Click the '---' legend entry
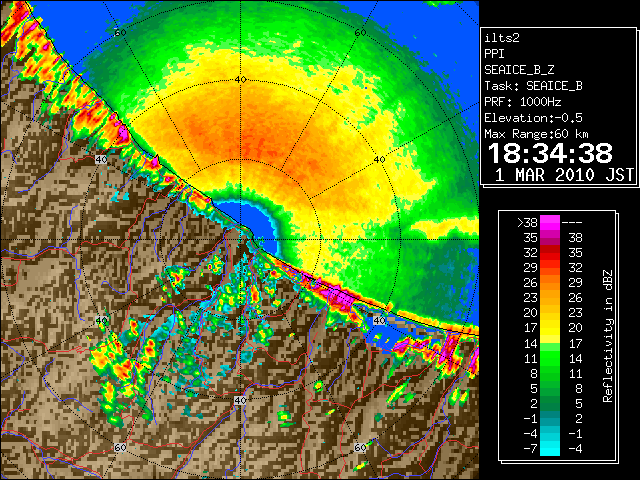Viewport: 640px width, 480px height. (572, 223)
